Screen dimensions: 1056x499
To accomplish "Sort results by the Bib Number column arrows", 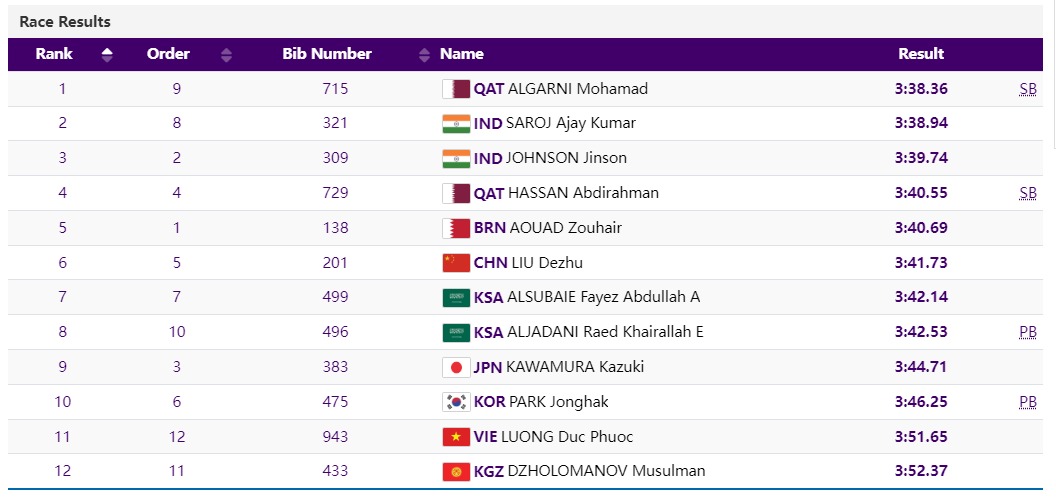I will click(x=424, y=55).
